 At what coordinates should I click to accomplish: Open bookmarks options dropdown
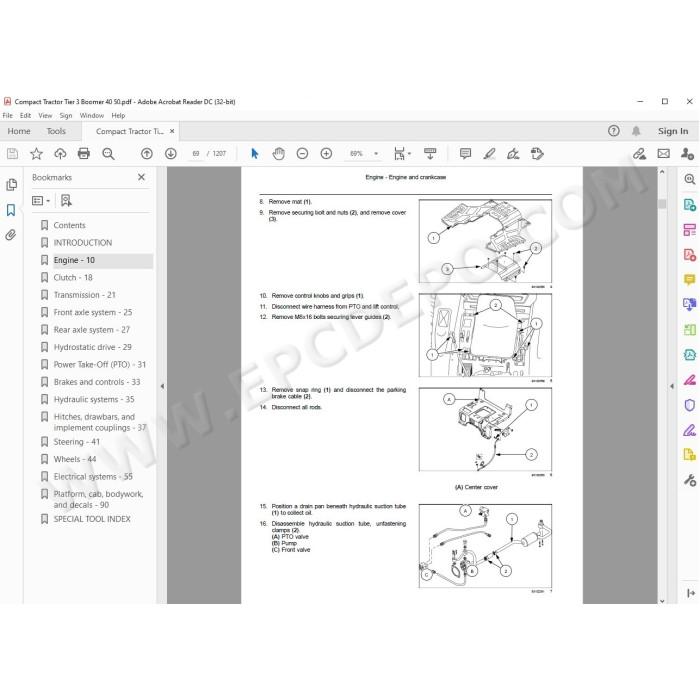41,201
